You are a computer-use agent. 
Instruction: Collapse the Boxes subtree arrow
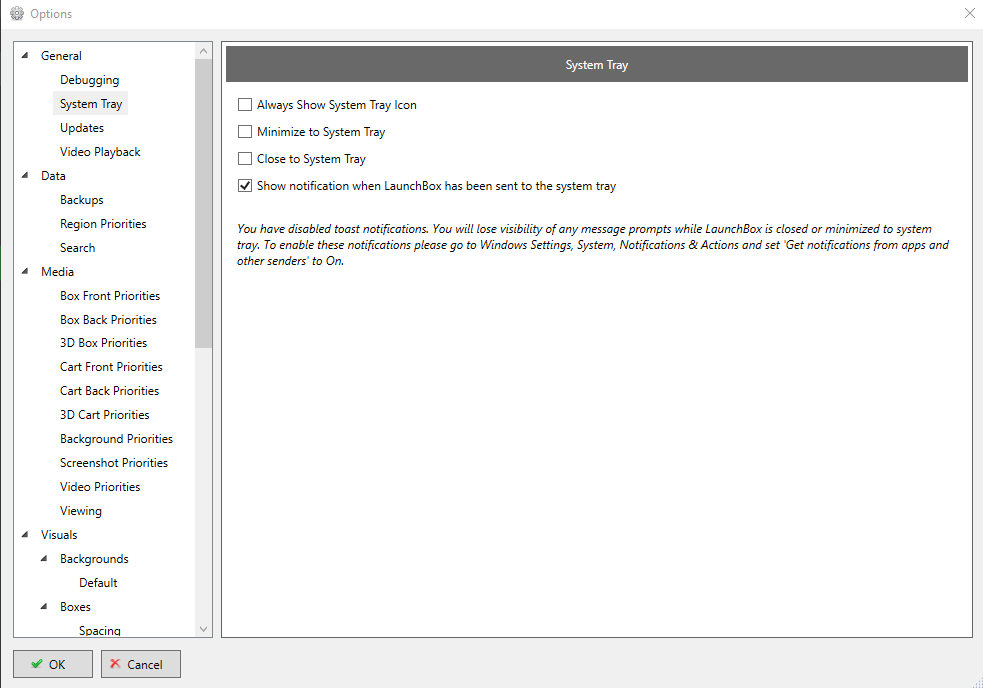(44, 606)
